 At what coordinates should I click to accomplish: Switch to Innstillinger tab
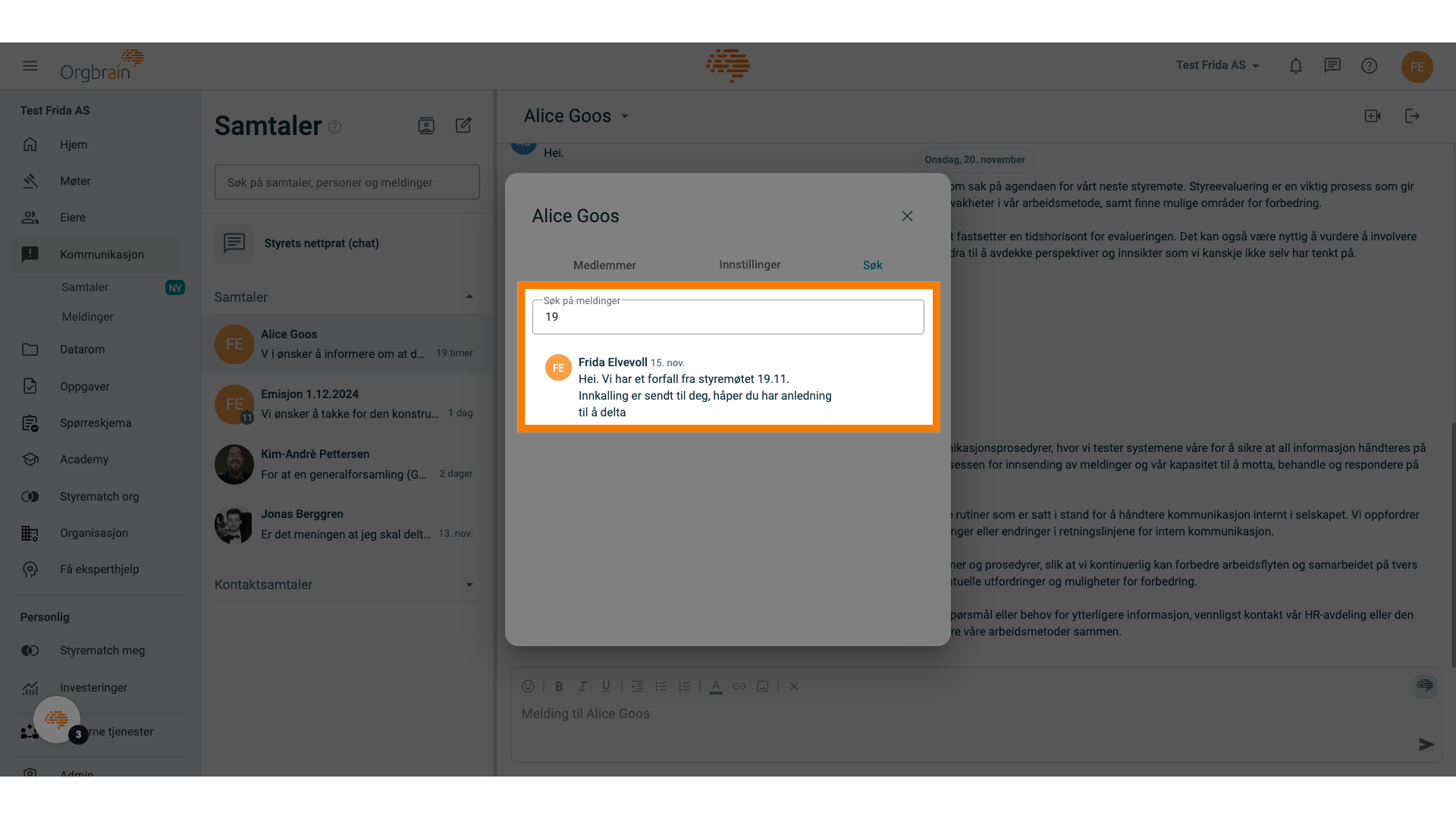(x=750, y=265)
